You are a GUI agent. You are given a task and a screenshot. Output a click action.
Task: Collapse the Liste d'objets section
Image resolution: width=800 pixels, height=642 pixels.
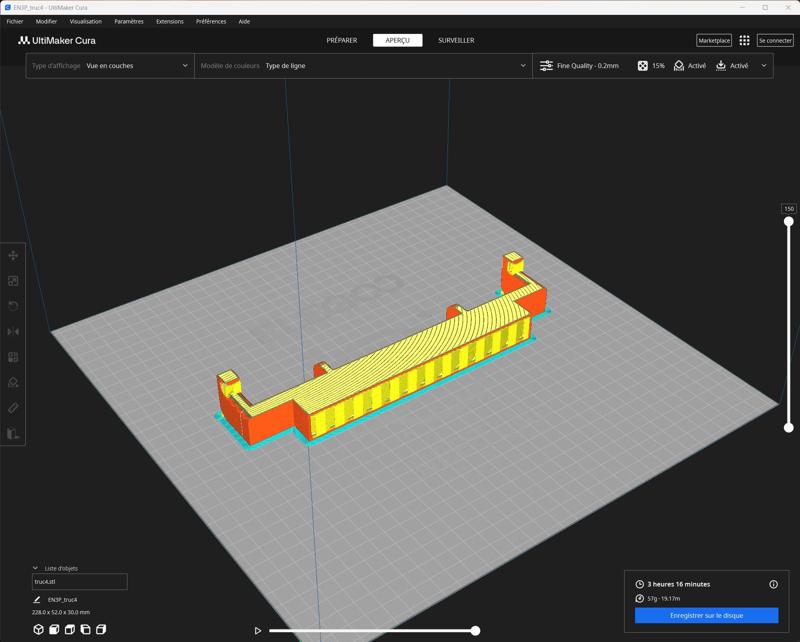tap(36, 568)
